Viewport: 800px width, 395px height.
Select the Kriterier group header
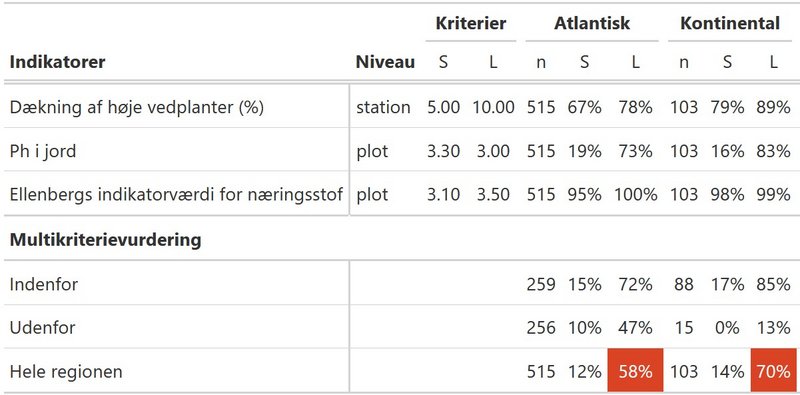(x=471, y=23)
